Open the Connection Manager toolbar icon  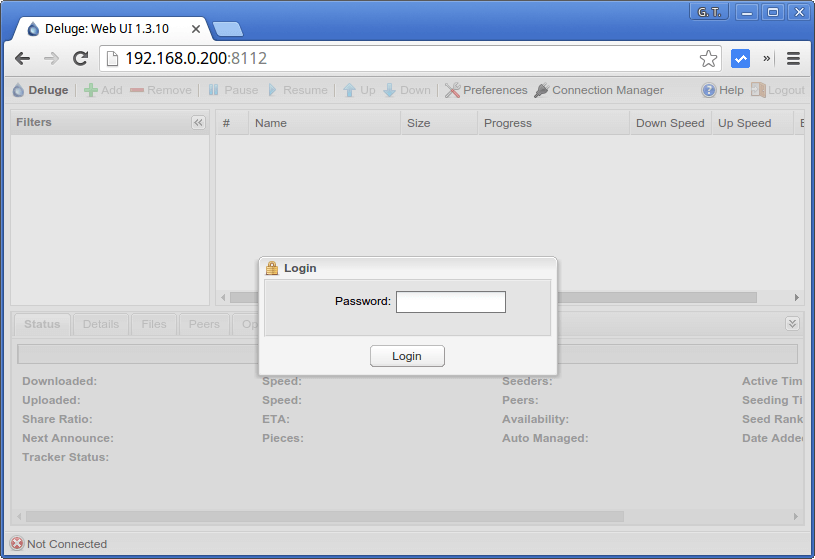click(541, 90)
